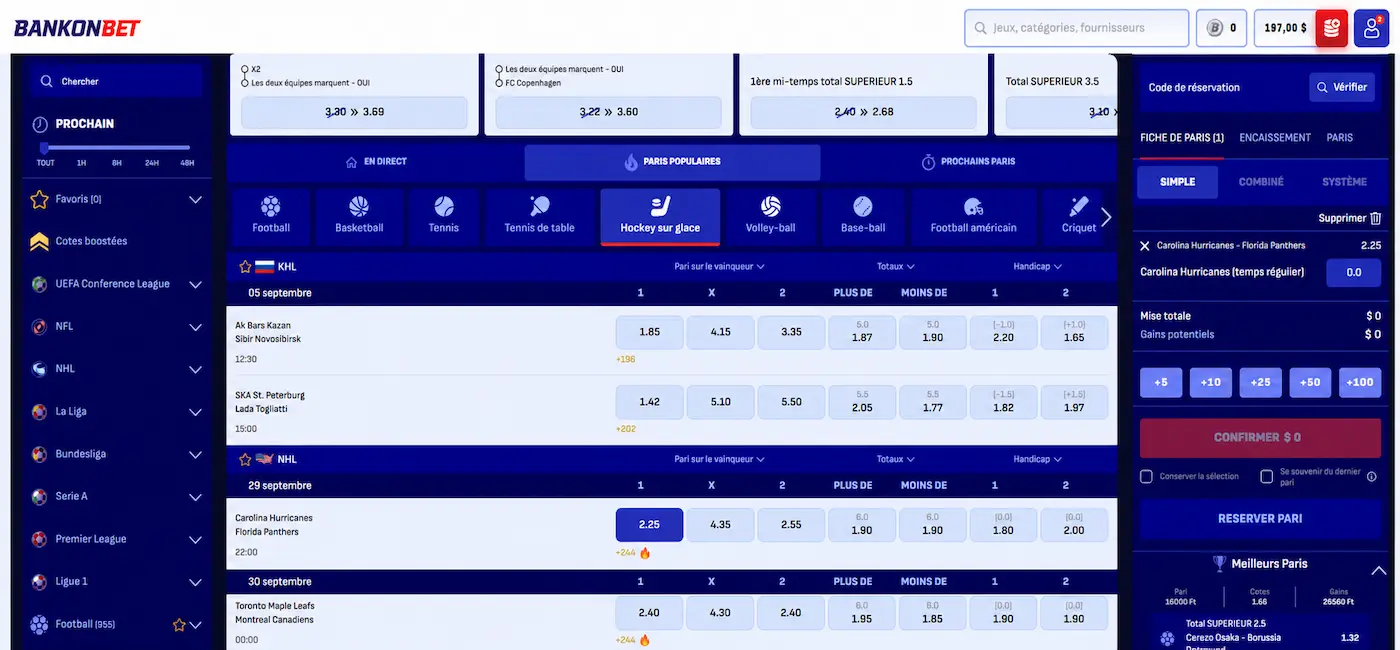
Task: Open the user profile icon
Action: point(1370,28)
